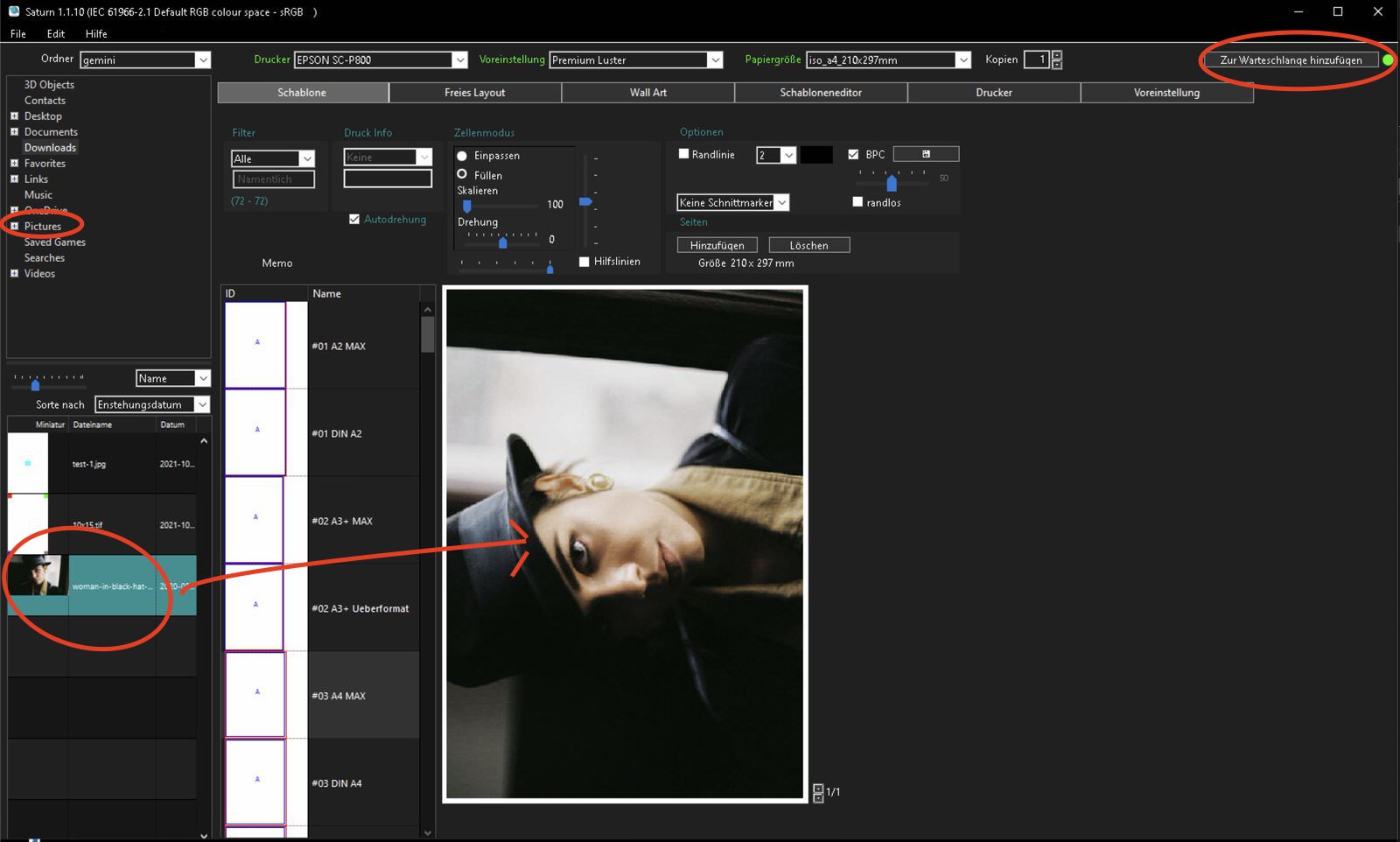
Task: Switch to the Freies Layout tab
Action: (x=475, y=92)
